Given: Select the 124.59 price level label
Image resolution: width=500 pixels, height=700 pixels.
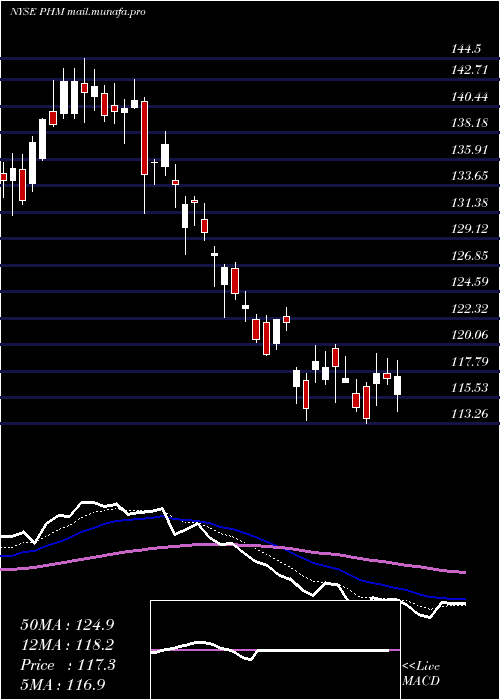Looking at the screenshot, I should pos(470,282).
